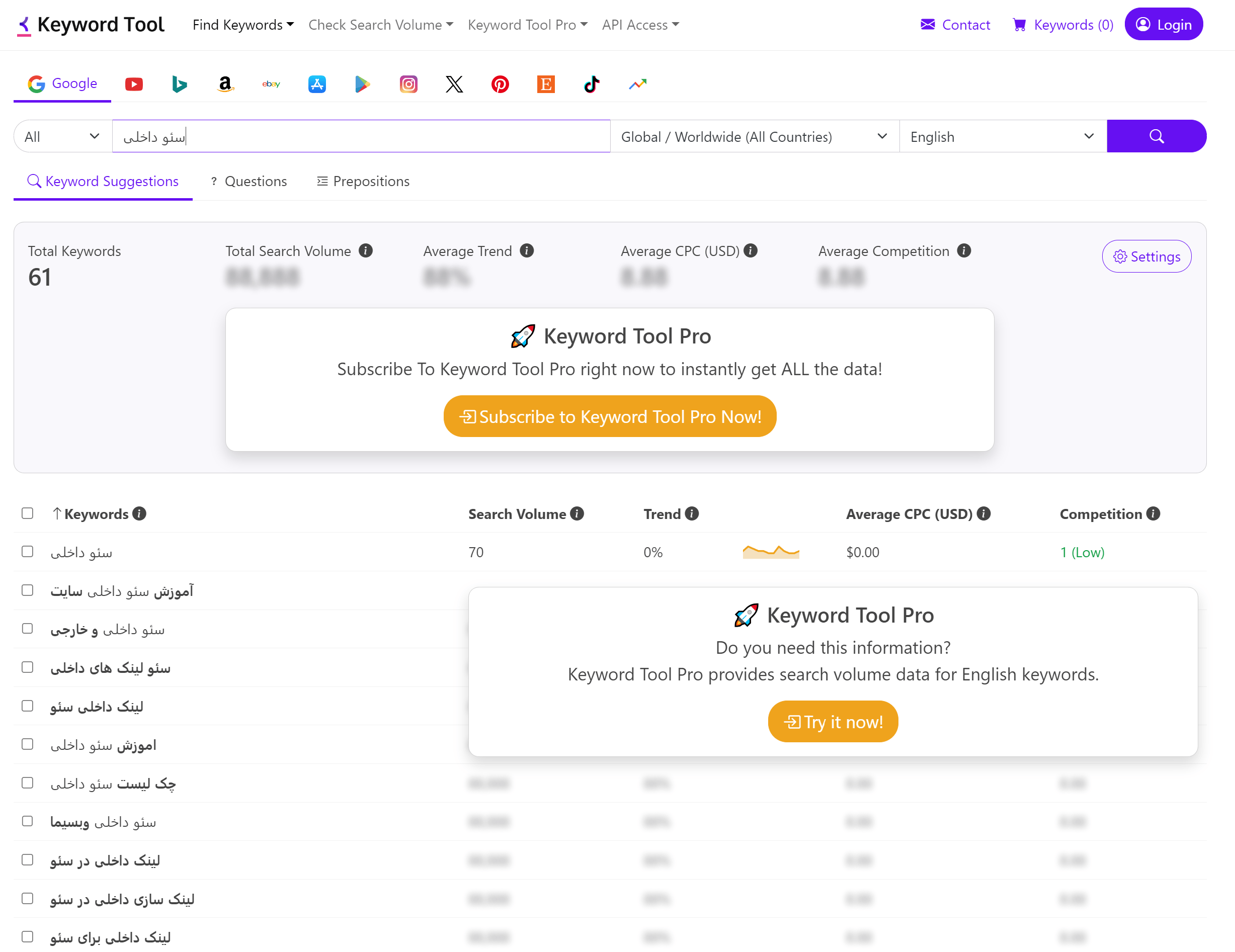Switch to the Questions tab

[249, 182]
